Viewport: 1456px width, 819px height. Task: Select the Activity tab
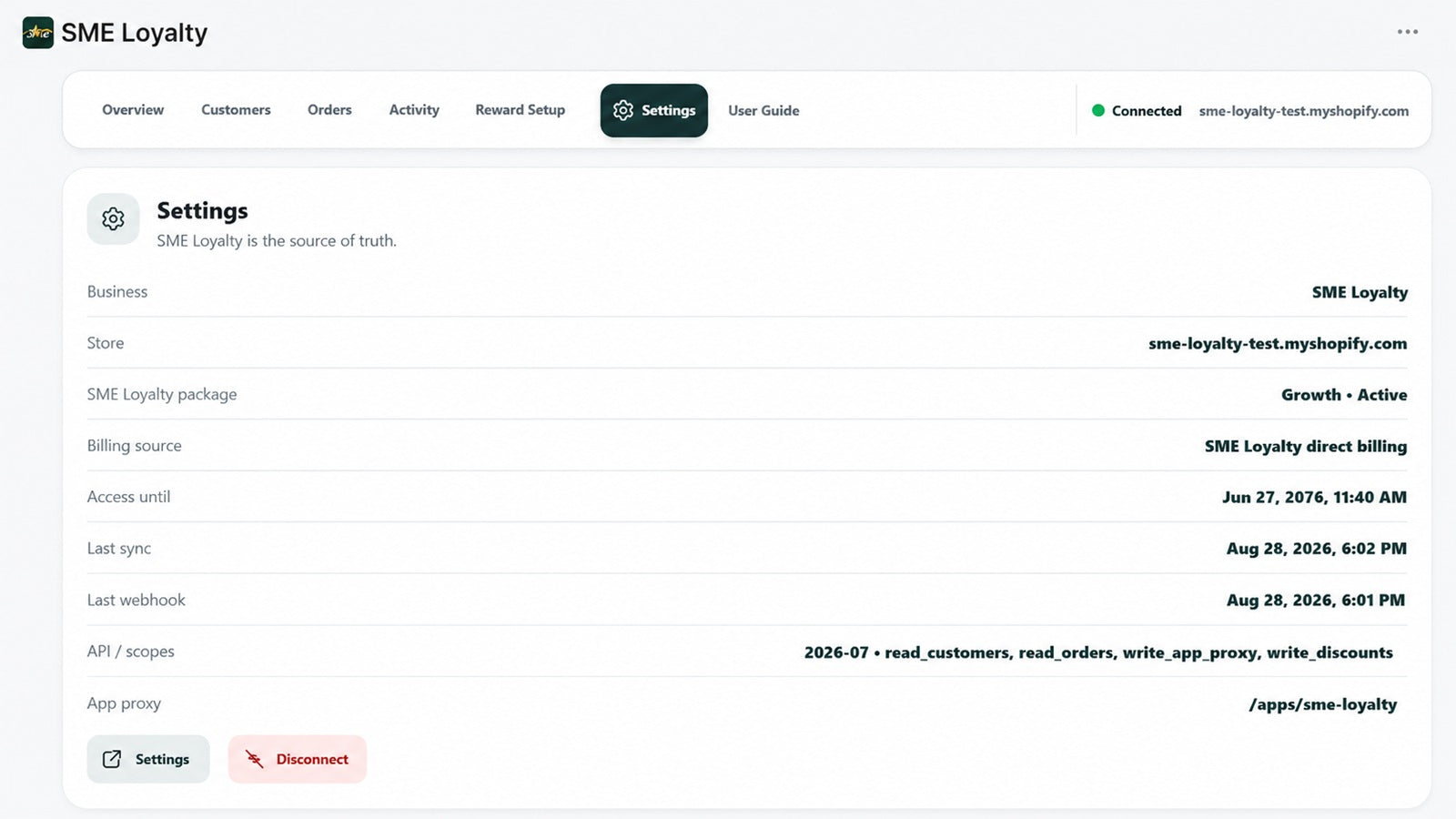tap(414, 110)
